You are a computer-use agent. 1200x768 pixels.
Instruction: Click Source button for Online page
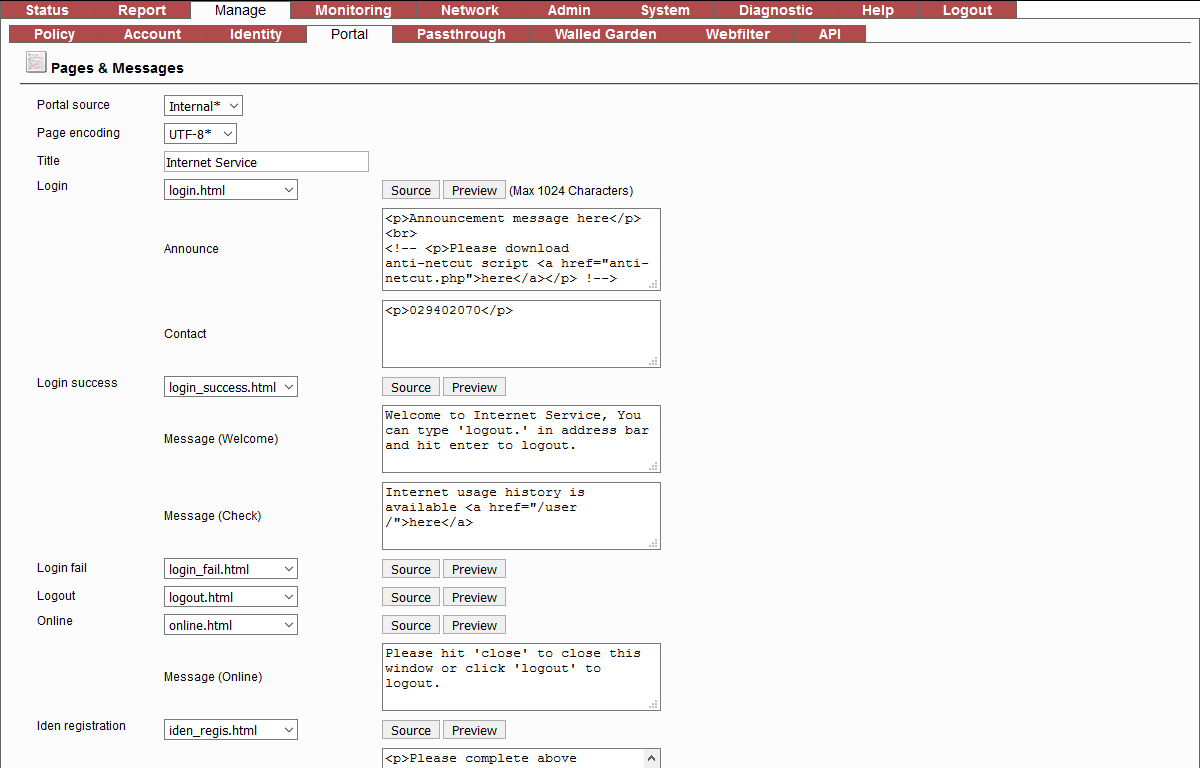point(411,625)
